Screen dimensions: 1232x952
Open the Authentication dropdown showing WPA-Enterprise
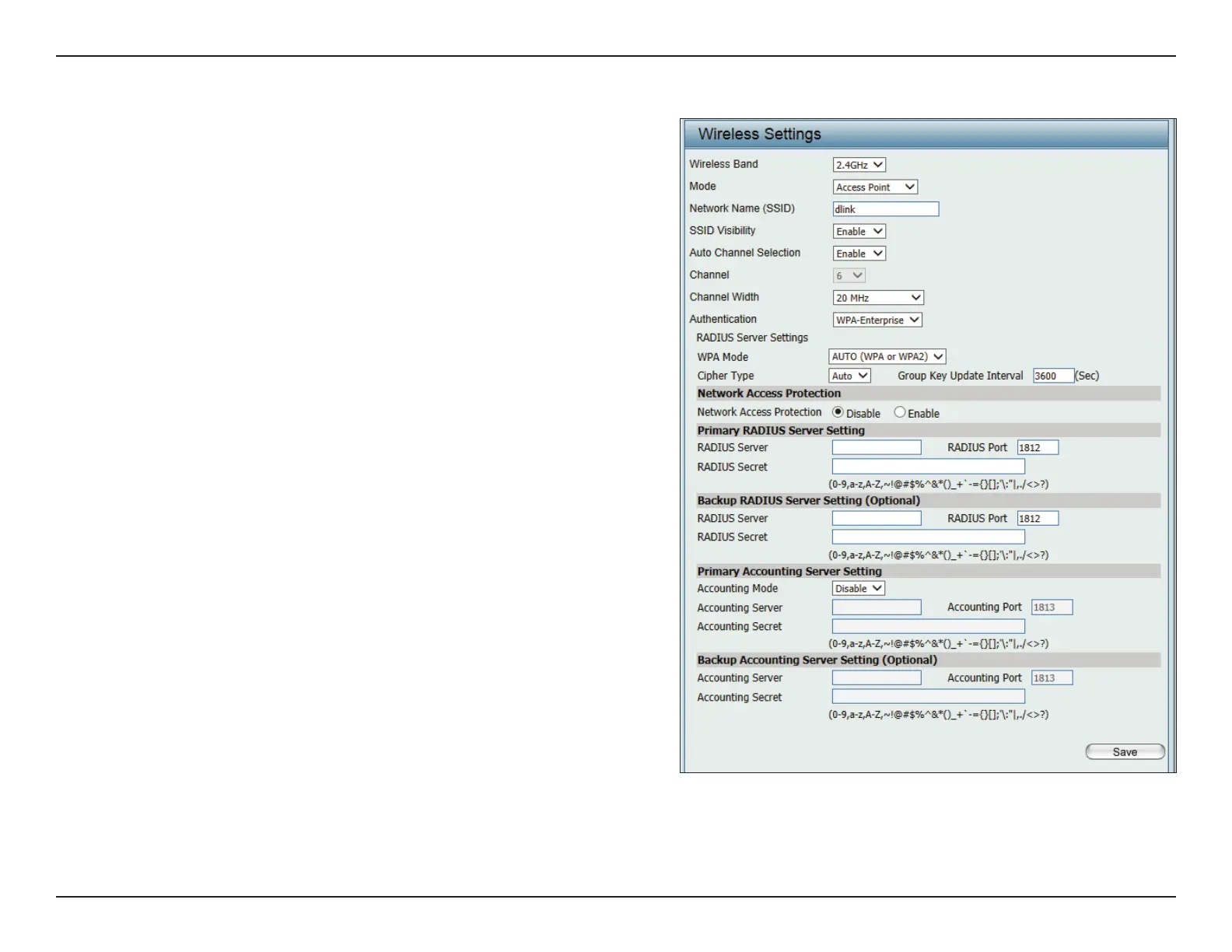(877, 320)
